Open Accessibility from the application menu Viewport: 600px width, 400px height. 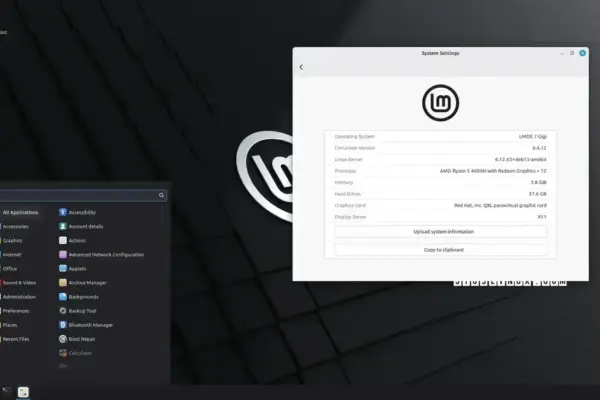point(78,212)
